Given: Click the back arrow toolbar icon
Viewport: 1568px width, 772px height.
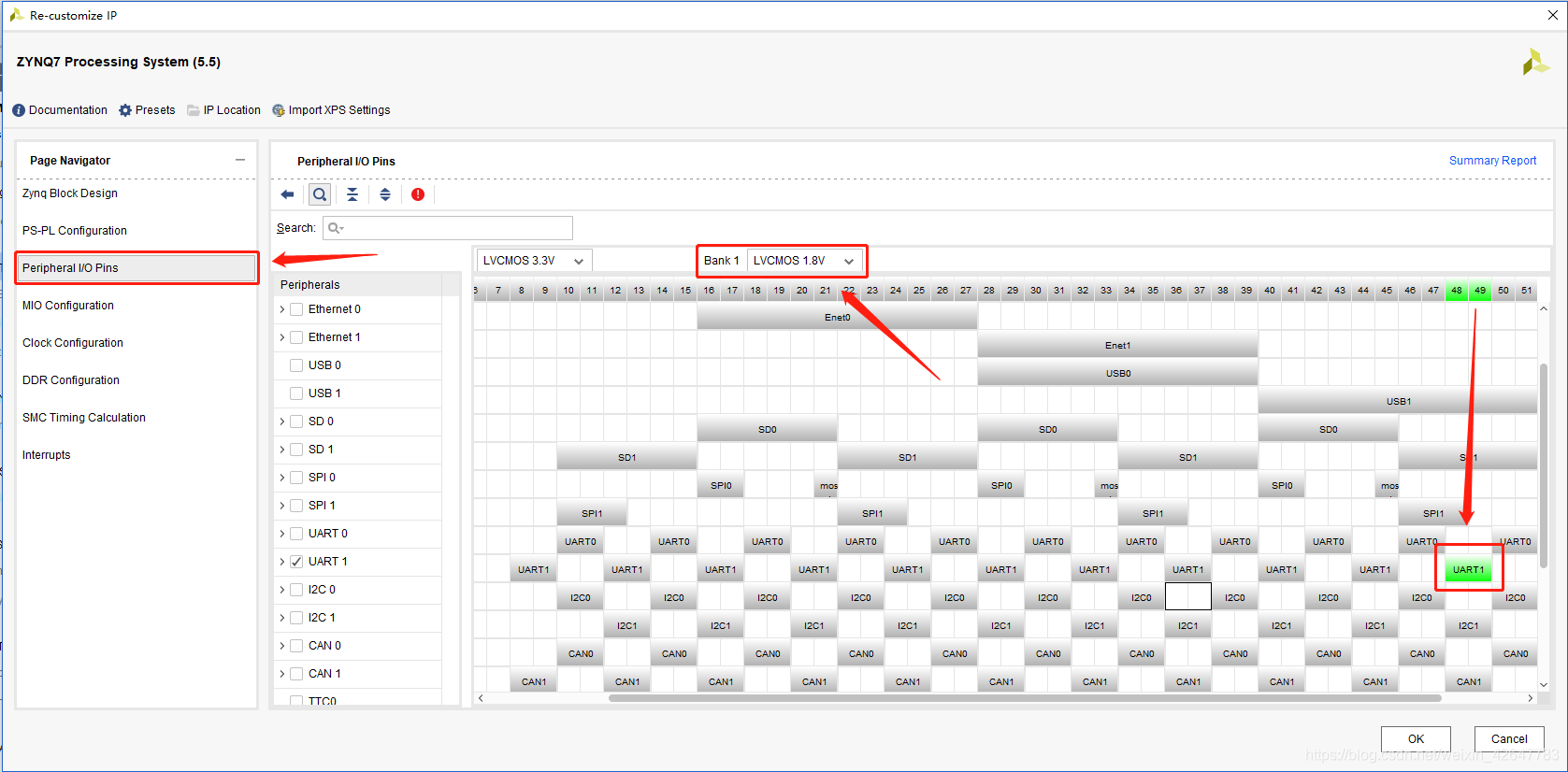Looking at the screenshot, I should (287, 194).
